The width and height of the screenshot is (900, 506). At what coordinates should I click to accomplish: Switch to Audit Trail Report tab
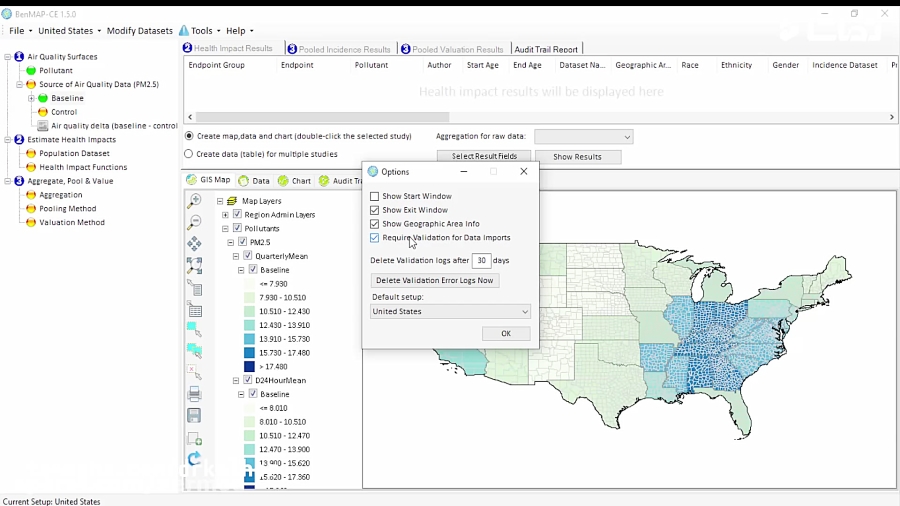pos(546,49)
